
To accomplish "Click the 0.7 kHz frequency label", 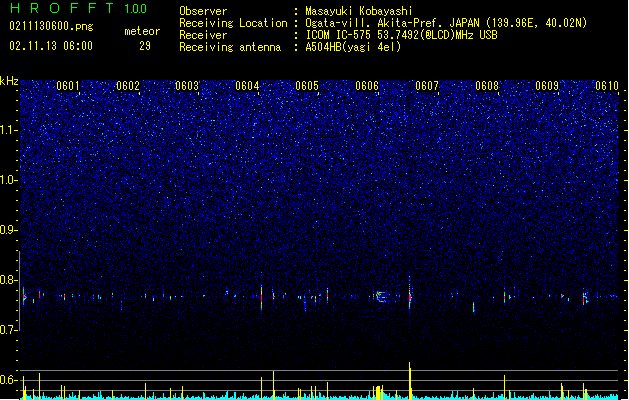I will 9,330.
